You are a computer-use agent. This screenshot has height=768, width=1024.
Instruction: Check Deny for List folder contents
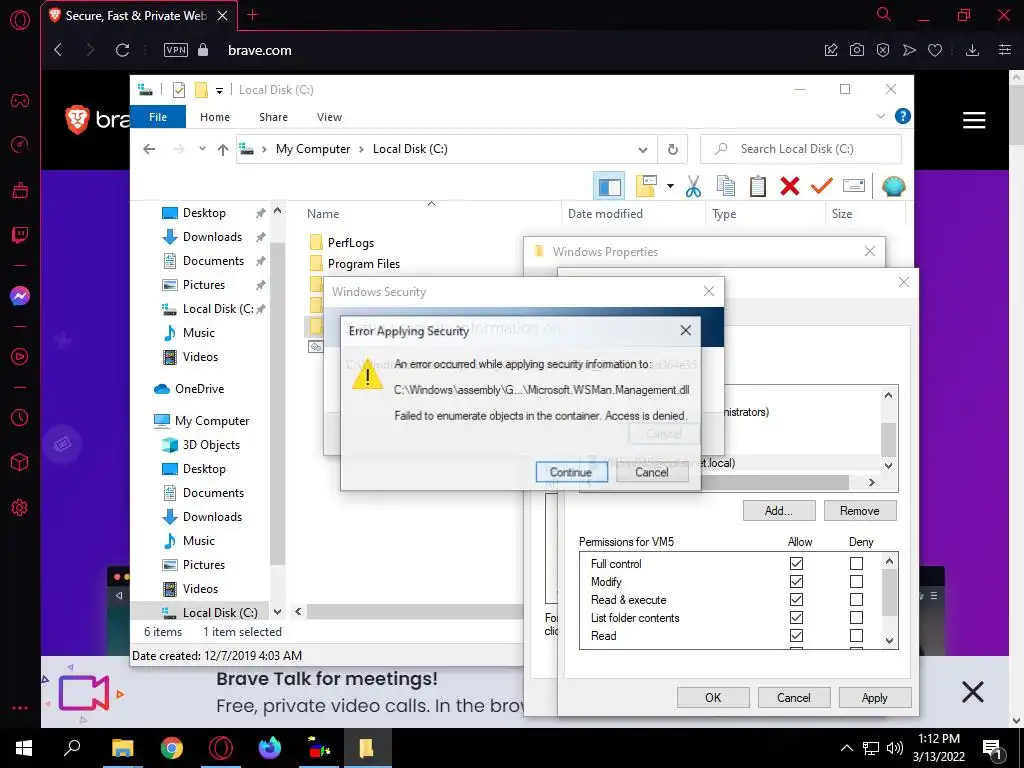[x=856, y=618]
